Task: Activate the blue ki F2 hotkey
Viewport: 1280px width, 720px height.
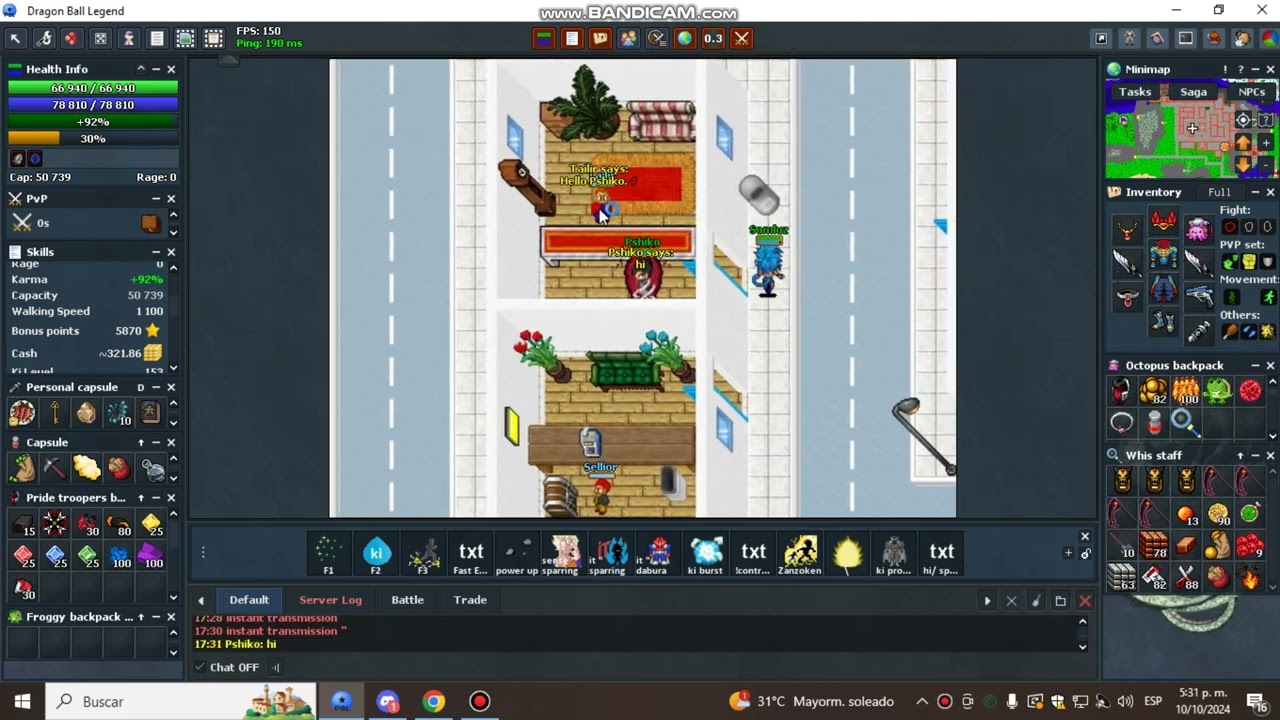Action: coord(376,553)
